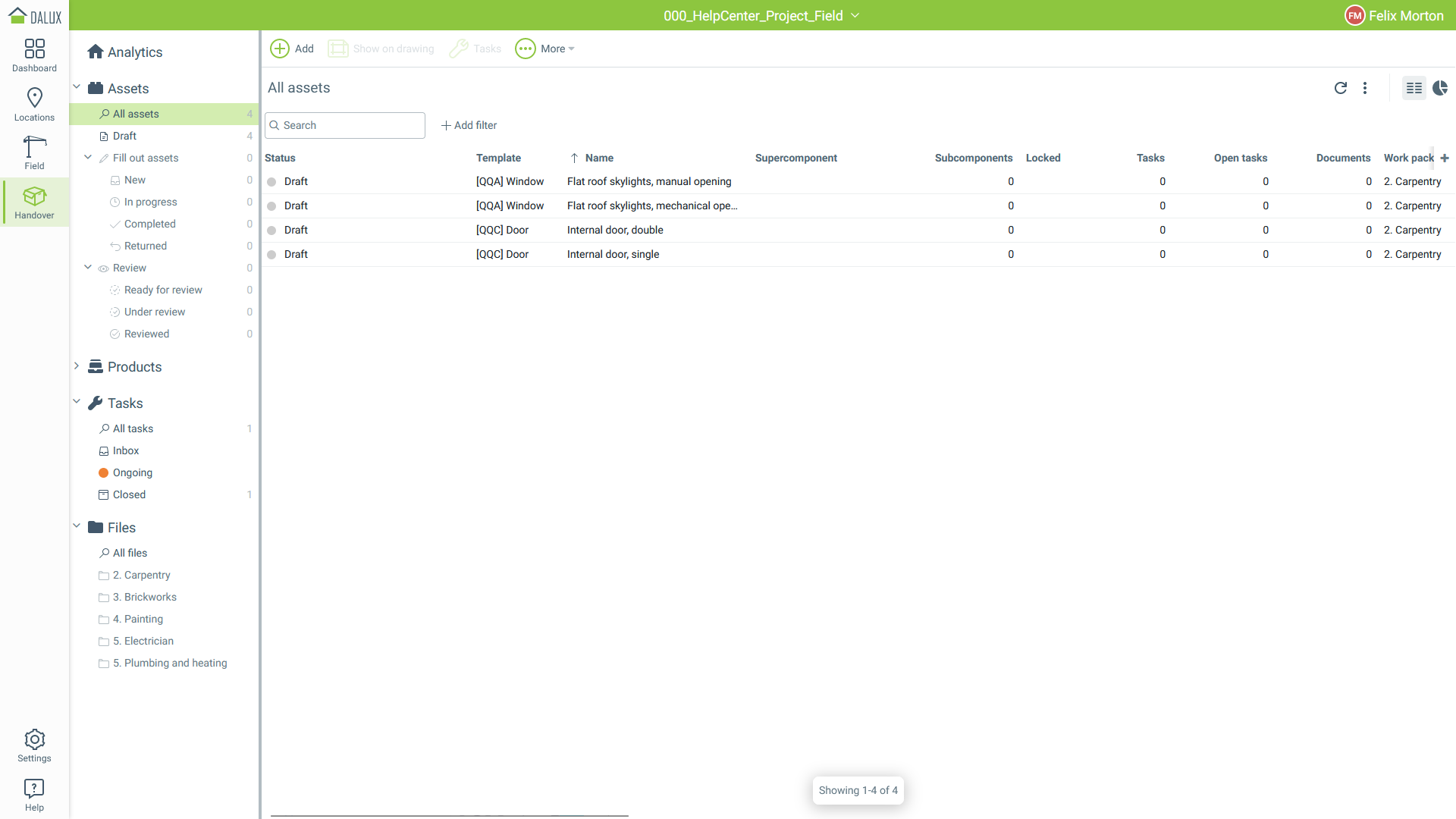Switch to list view layout
1456x819 pixels.
pos(1414,88)
